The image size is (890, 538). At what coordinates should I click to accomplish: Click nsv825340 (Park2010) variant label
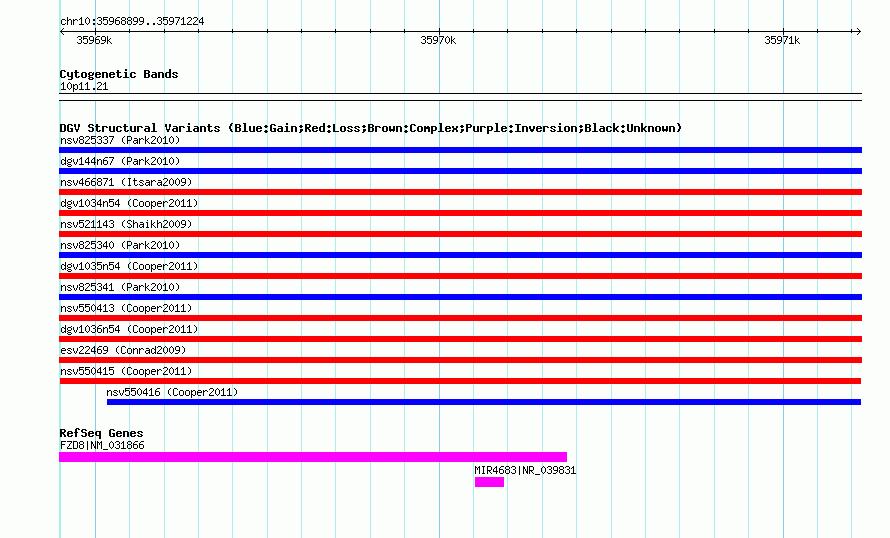pyautogui.click(x=120, y=245)
